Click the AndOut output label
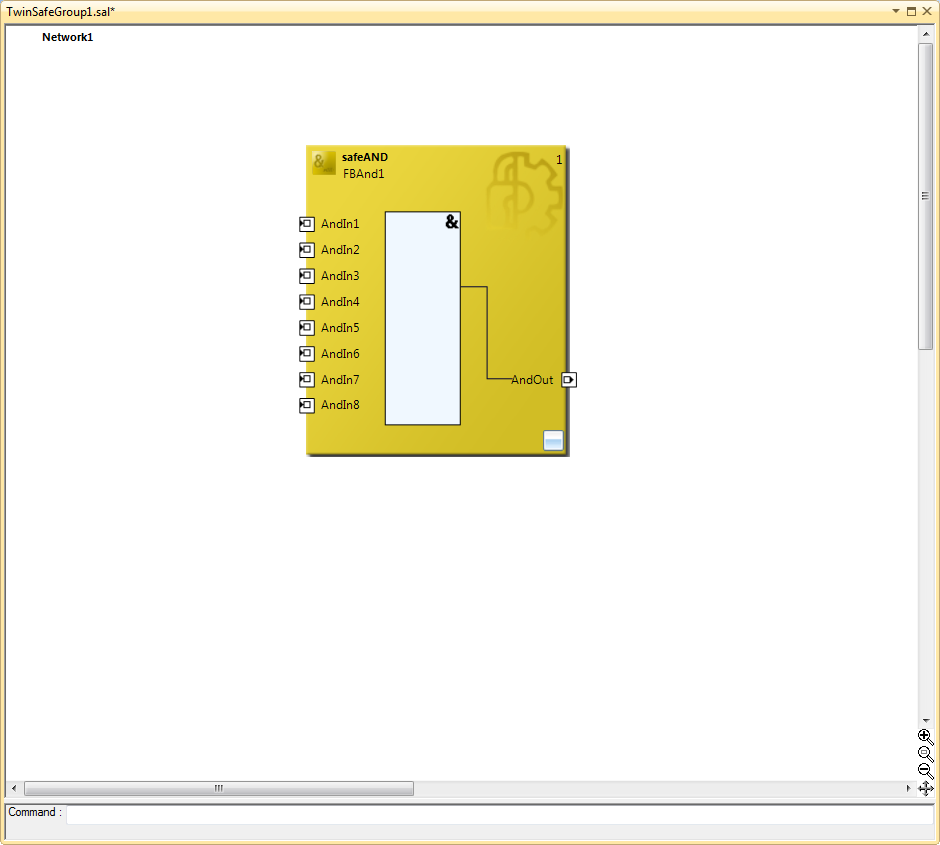The height and width of the screenshot is (845, 940). tap(532, 380)
